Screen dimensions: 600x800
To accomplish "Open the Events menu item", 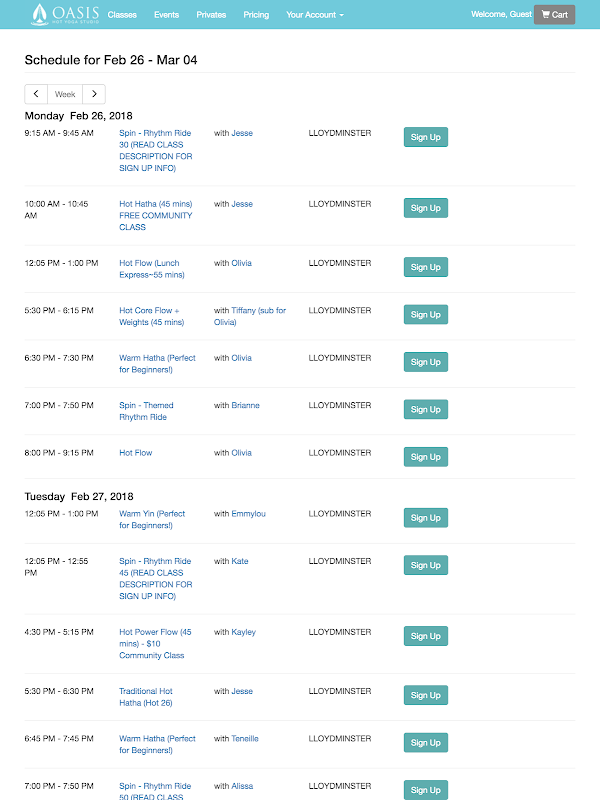I will (x=166, y=15).
